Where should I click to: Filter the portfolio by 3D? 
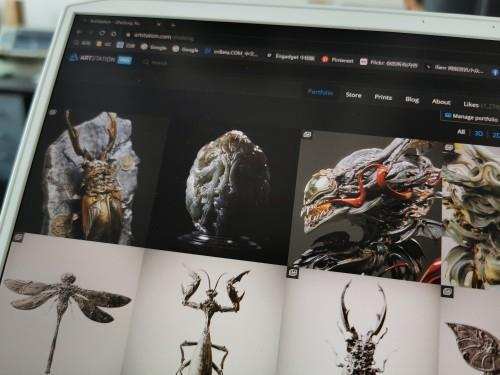click(479, 133)
